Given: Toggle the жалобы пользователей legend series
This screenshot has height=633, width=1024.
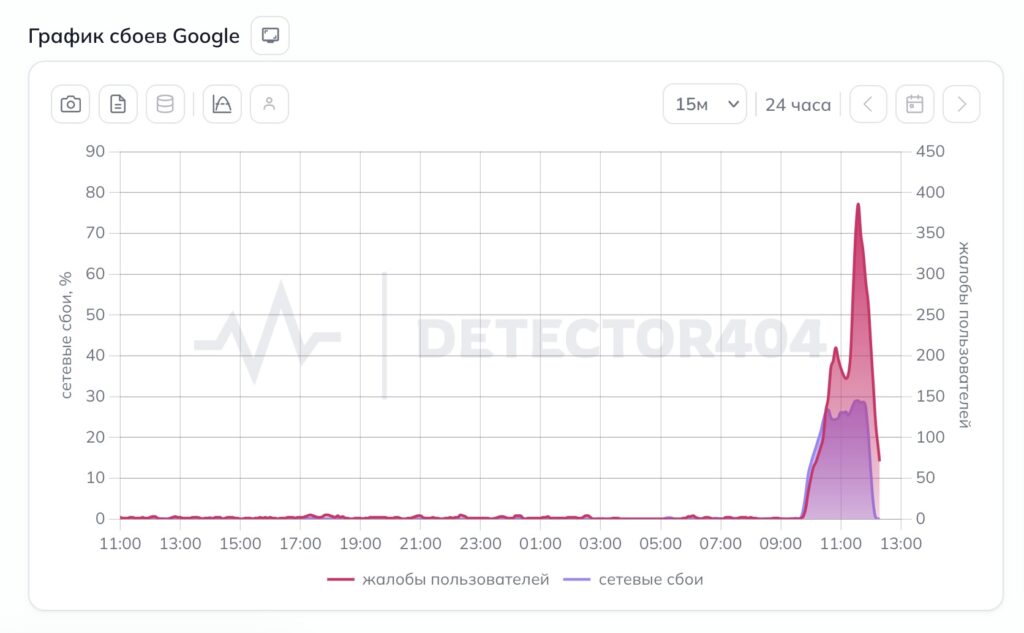Looking at the screenshot, I should click(438, 579).
